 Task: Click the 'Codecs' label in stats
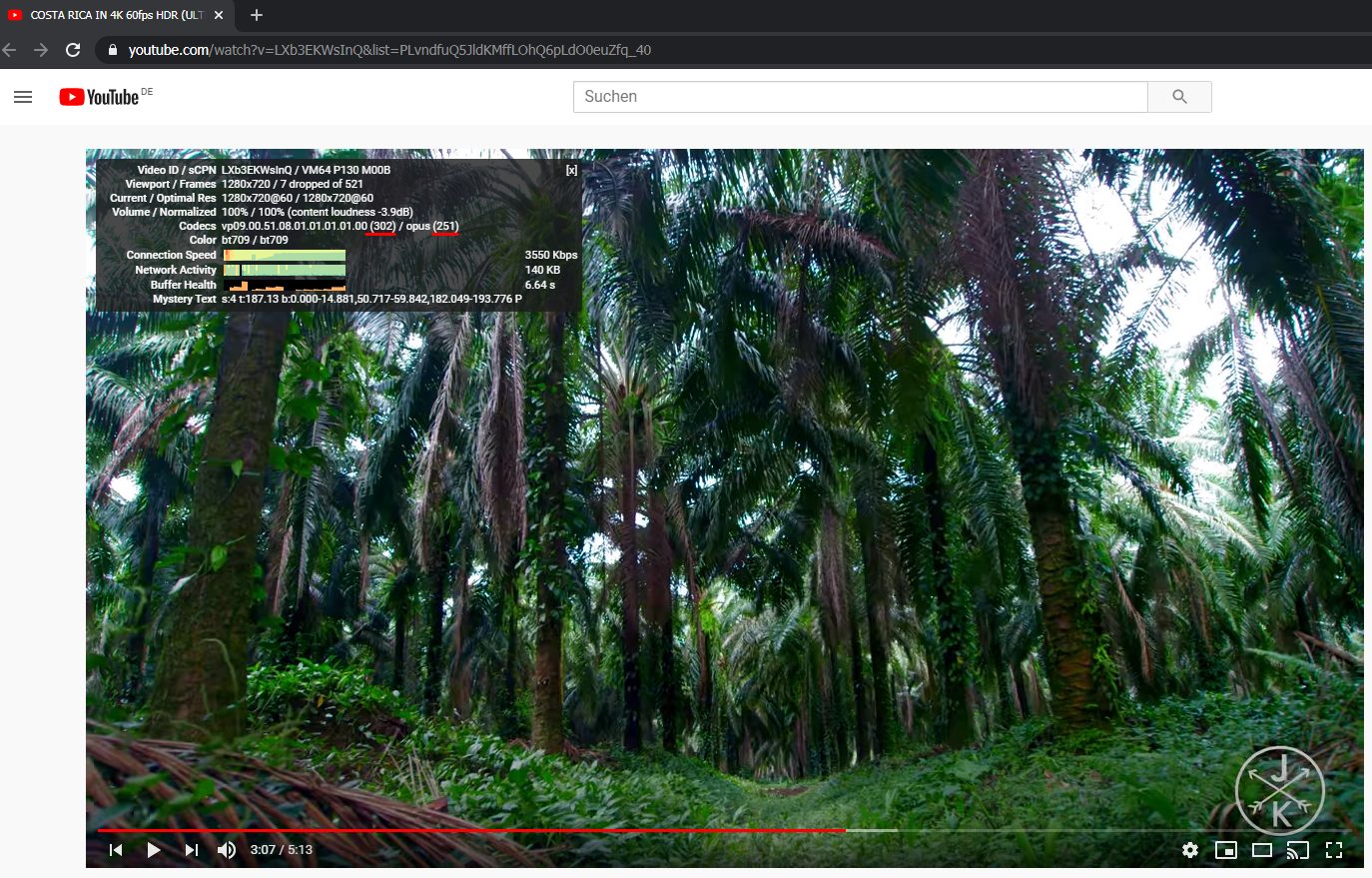198,226
